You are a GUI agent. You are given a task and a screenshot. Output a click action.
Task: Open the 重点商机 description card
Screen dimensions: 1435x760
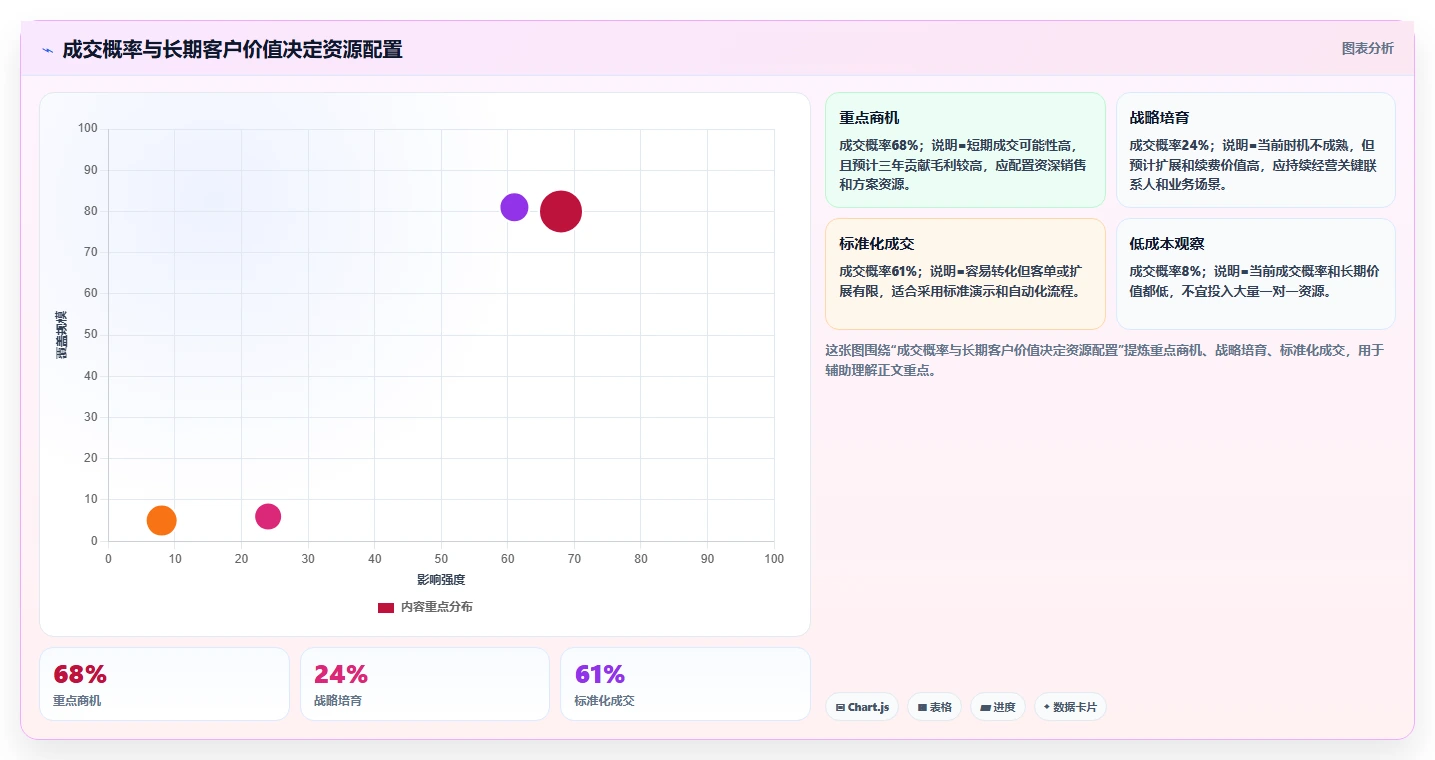pos(965,150)
